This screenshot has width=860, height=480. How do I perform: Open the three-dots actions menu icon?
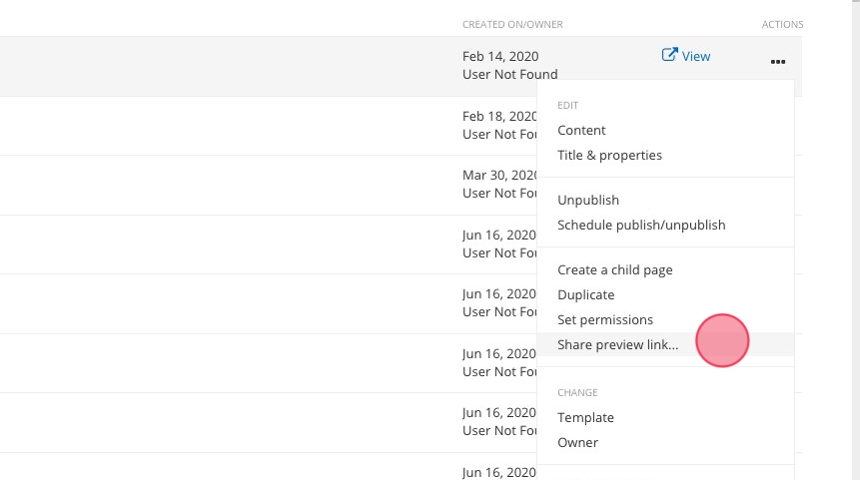(x=777, y=62)
